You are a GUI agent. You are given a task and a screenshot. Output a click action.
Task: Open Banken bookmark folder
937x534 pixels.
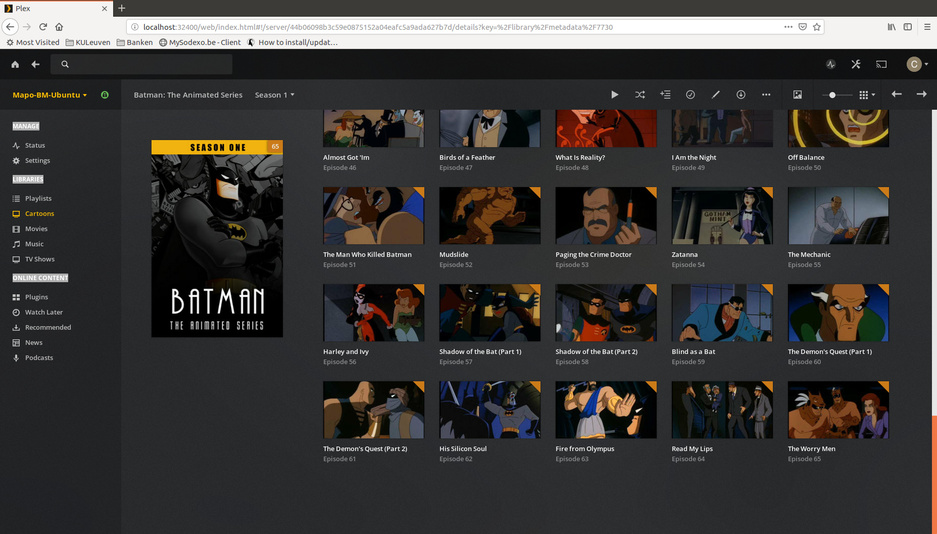[x=134, y=42]
